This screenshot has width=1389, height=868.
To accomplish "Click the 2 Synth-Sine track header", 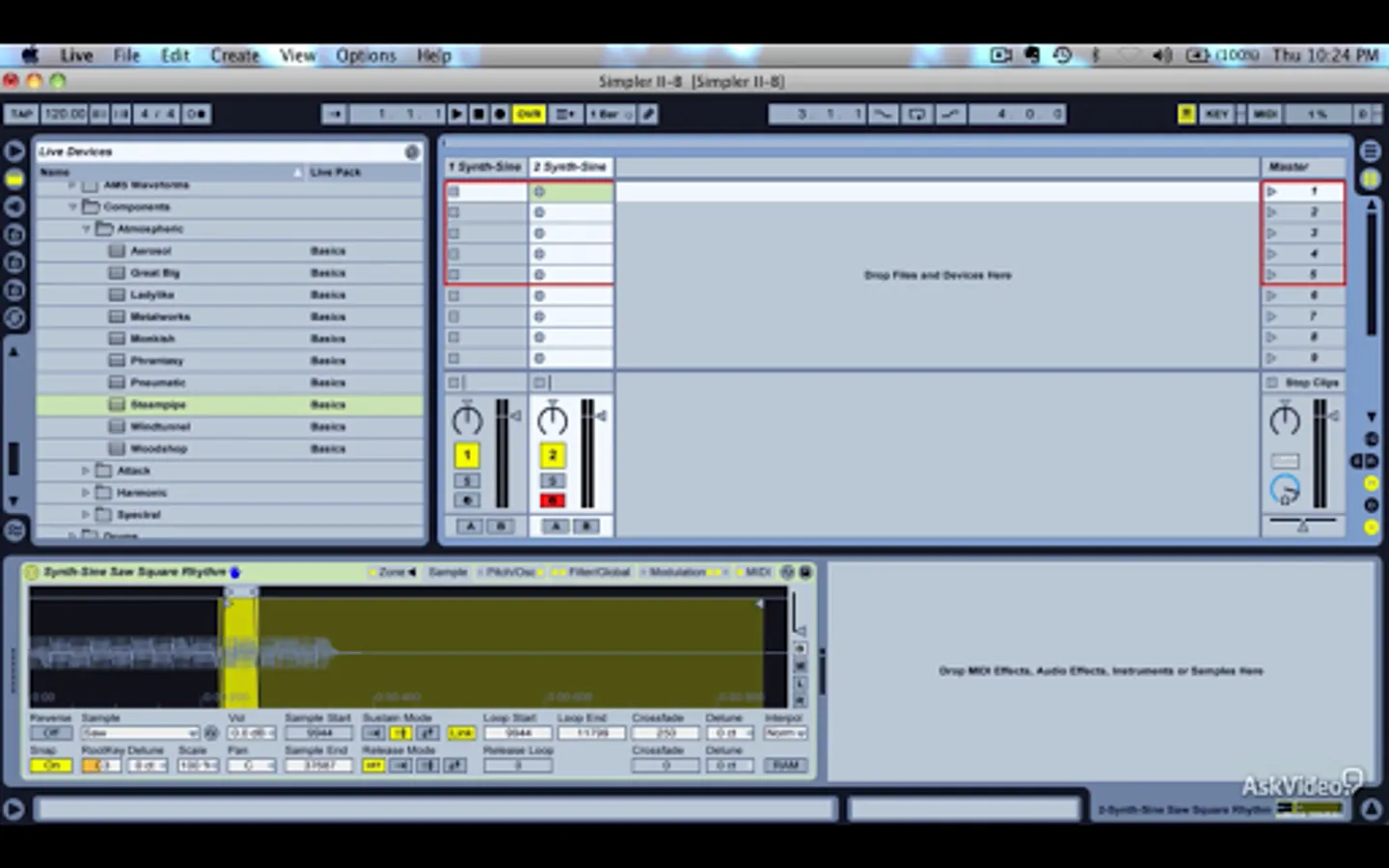I will (x=571, y=167).
